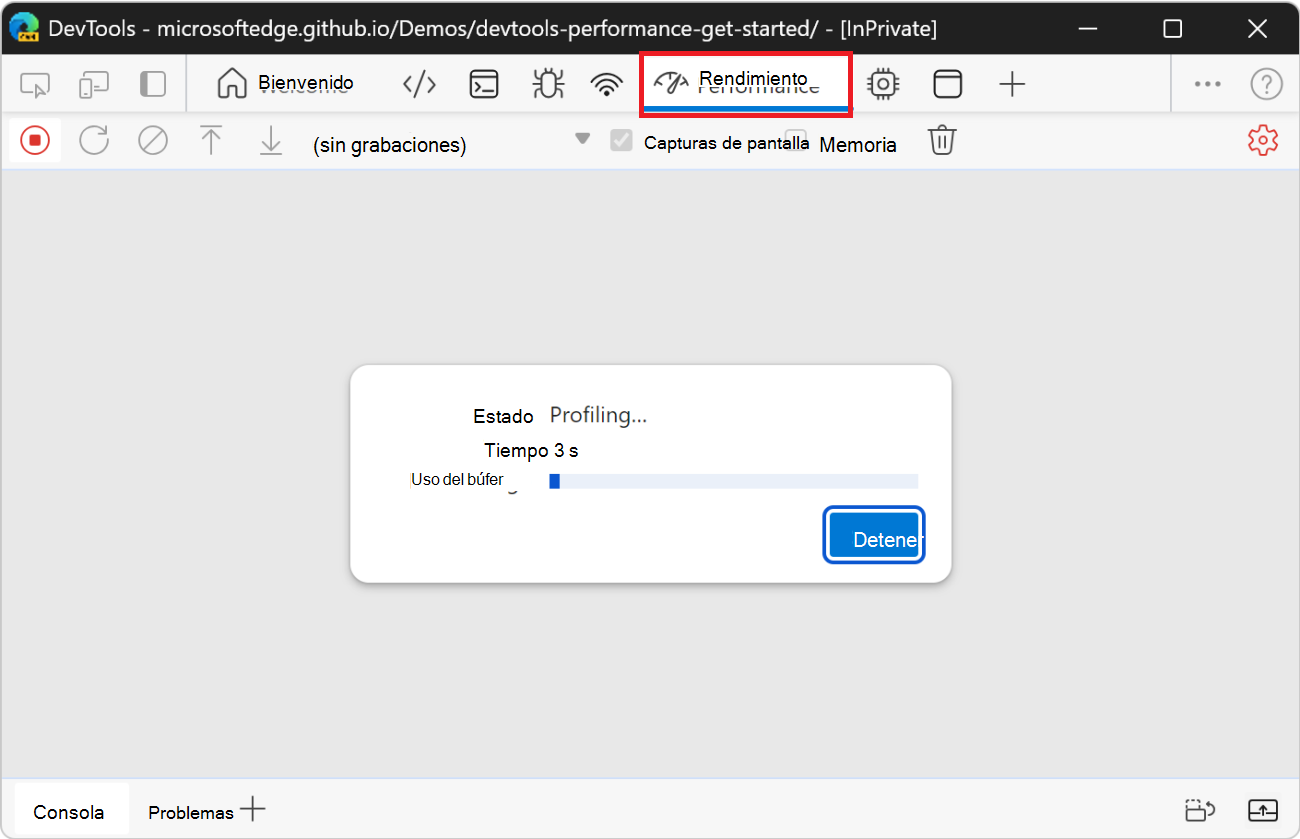Click the Detener button
The image size is (1300, 839).
click(x=874, y=535)
